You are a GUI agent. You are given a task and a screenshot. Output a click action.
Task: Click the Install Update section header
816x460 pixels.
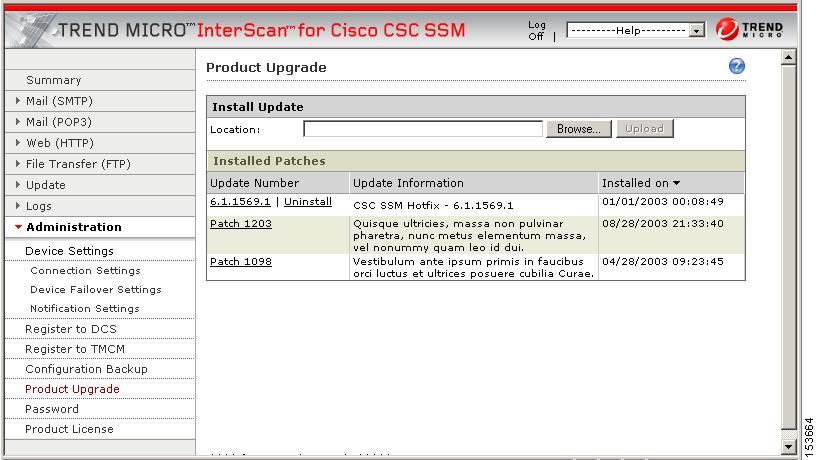pyautogui.click(x=476, y=107)
